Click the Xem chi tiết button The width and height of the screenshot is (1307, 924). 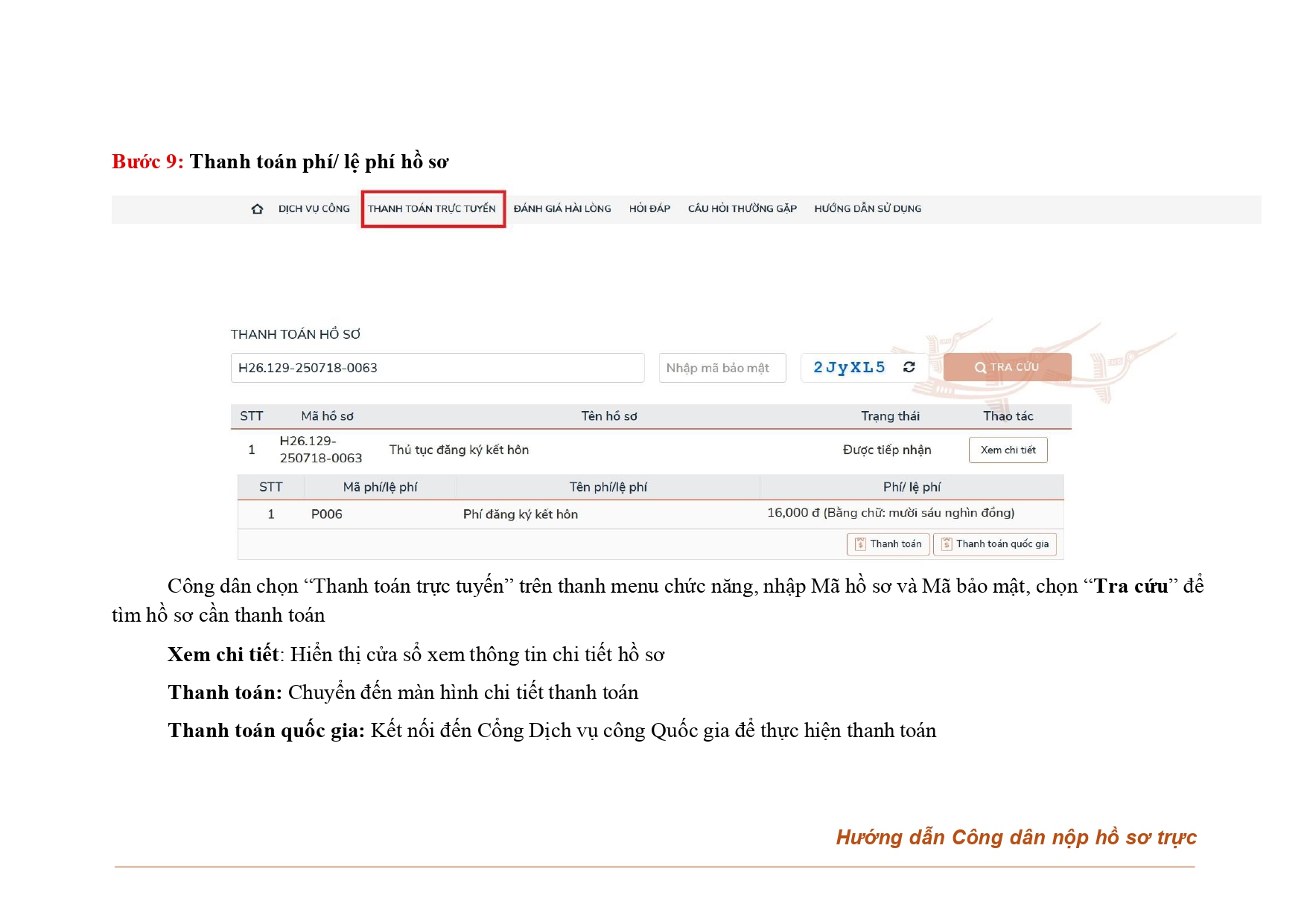tap(1008, 450)
